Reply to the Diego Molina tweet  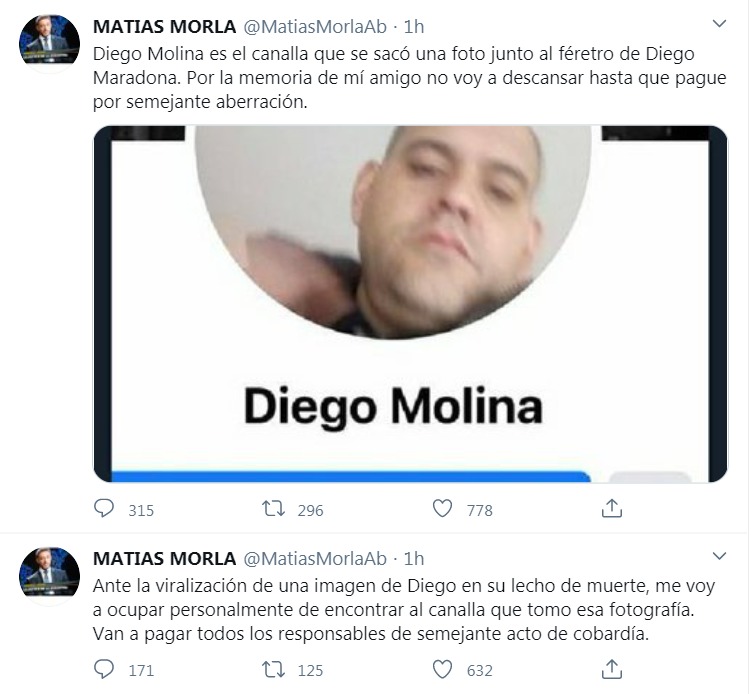click(x=104, y=508)
